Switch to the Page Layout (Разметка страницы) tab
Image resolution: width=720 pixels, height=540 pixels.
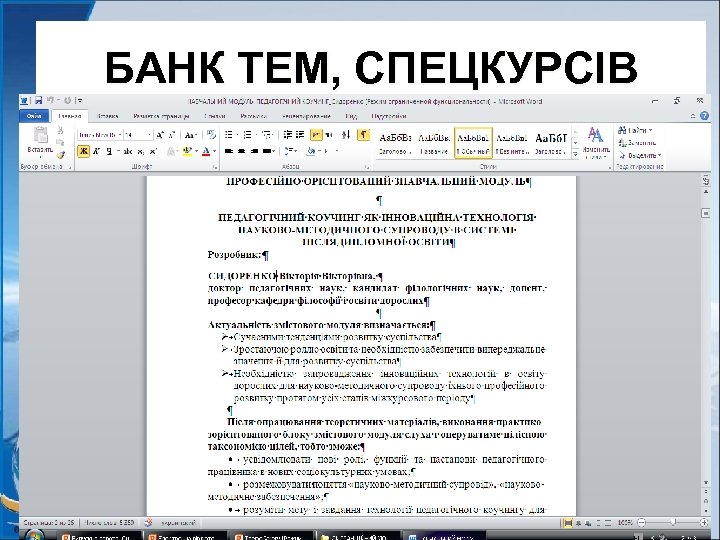tap(161, 116)
